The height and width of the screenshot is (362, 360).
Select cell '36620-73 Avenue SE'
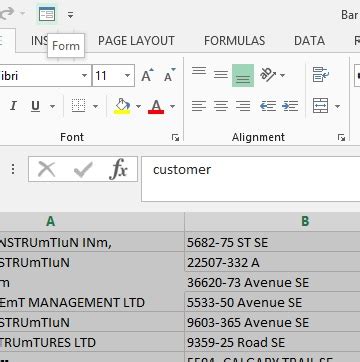(x=272, y=282)
